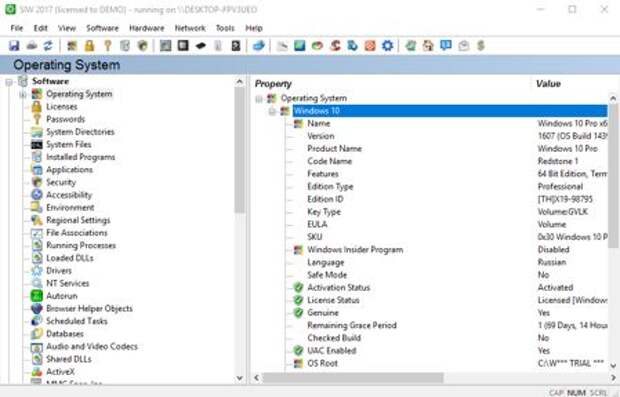This screenshot has width=620, height=397.
Task: Click the Save floppy disk toolbar icon
Action: (x=14, y=46)
